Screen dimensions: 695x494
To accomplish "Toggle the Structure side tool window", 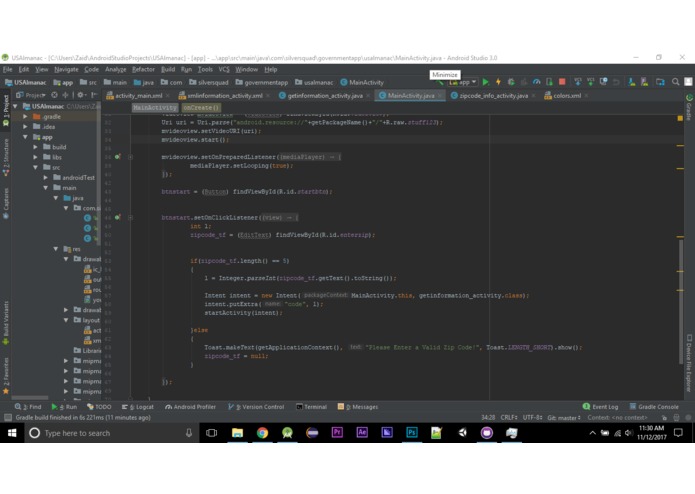I will 6,157.
